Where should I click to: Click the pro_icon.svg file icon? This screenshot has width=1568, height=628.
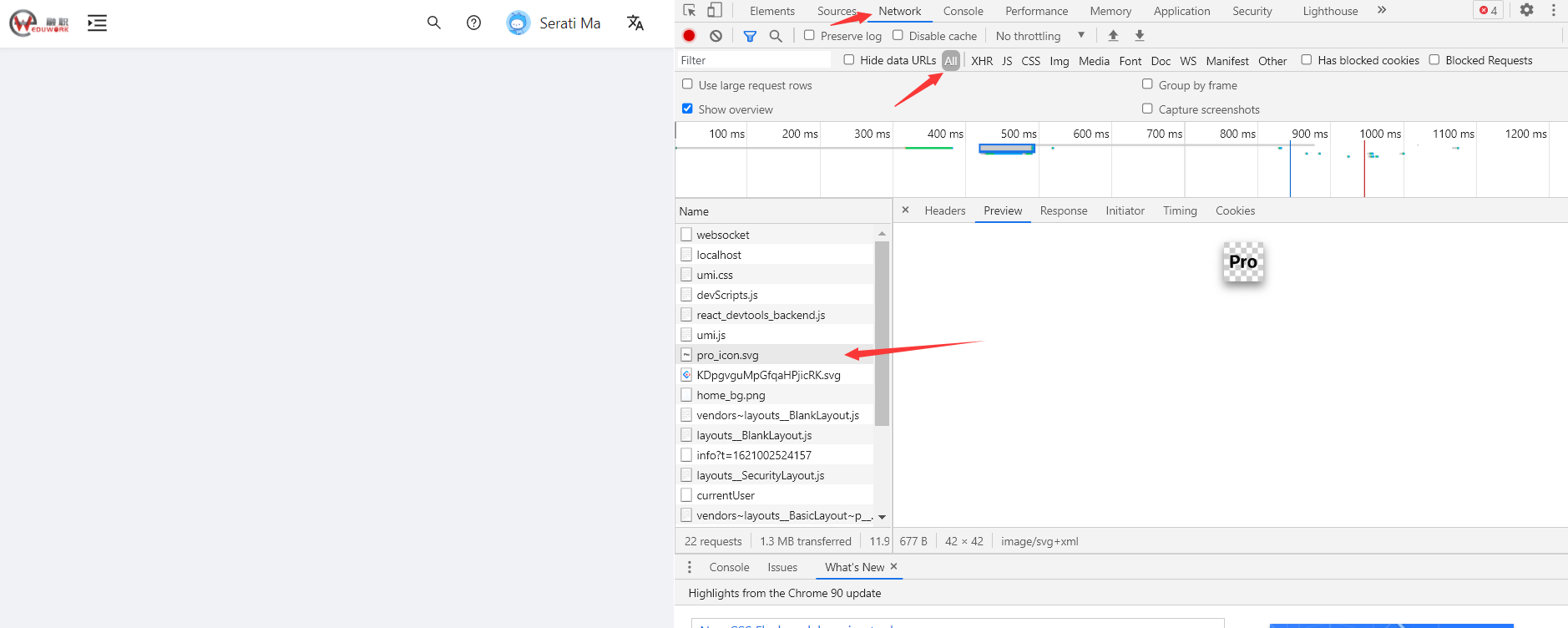click(x=686, y=355)
